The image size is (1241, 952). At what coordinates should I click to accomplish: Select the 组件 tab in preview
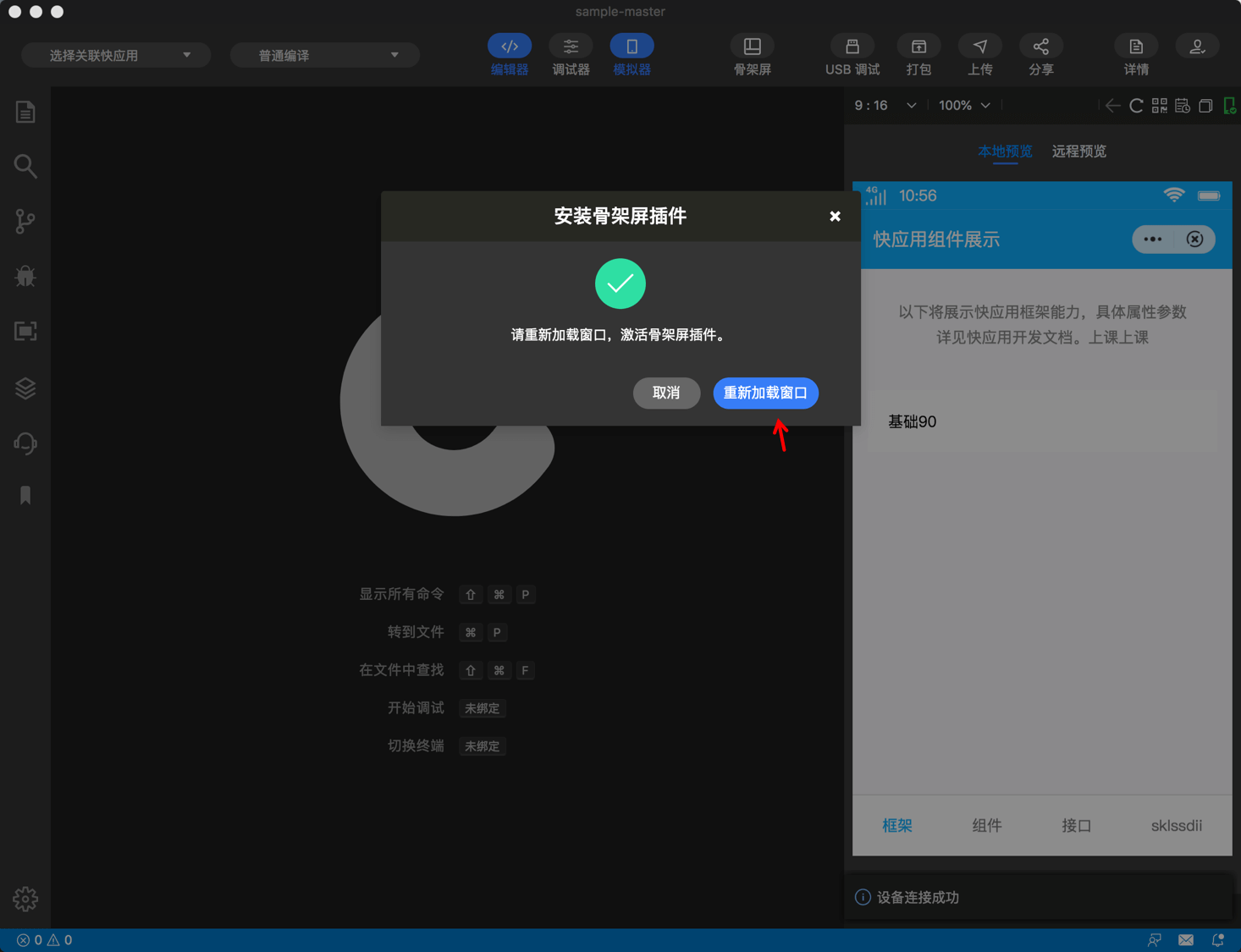pos(986,825)
